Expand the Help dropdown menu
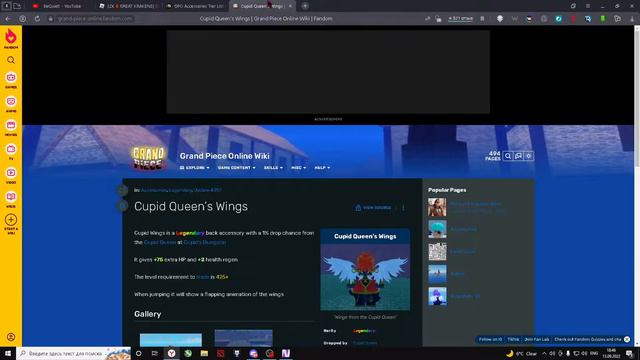 point(322,168)
